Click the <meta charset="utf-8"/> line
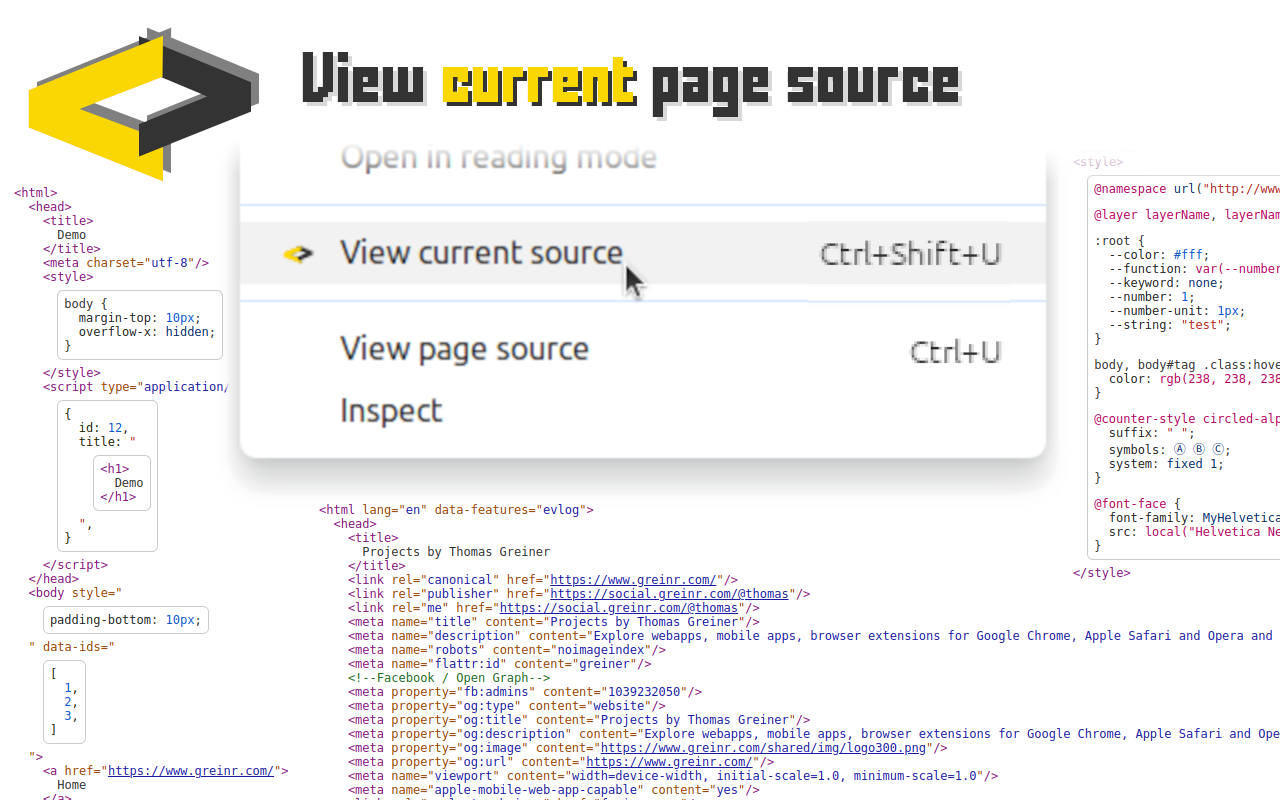This screenshot has height=800, width=1280. click(x=126, y=264)
